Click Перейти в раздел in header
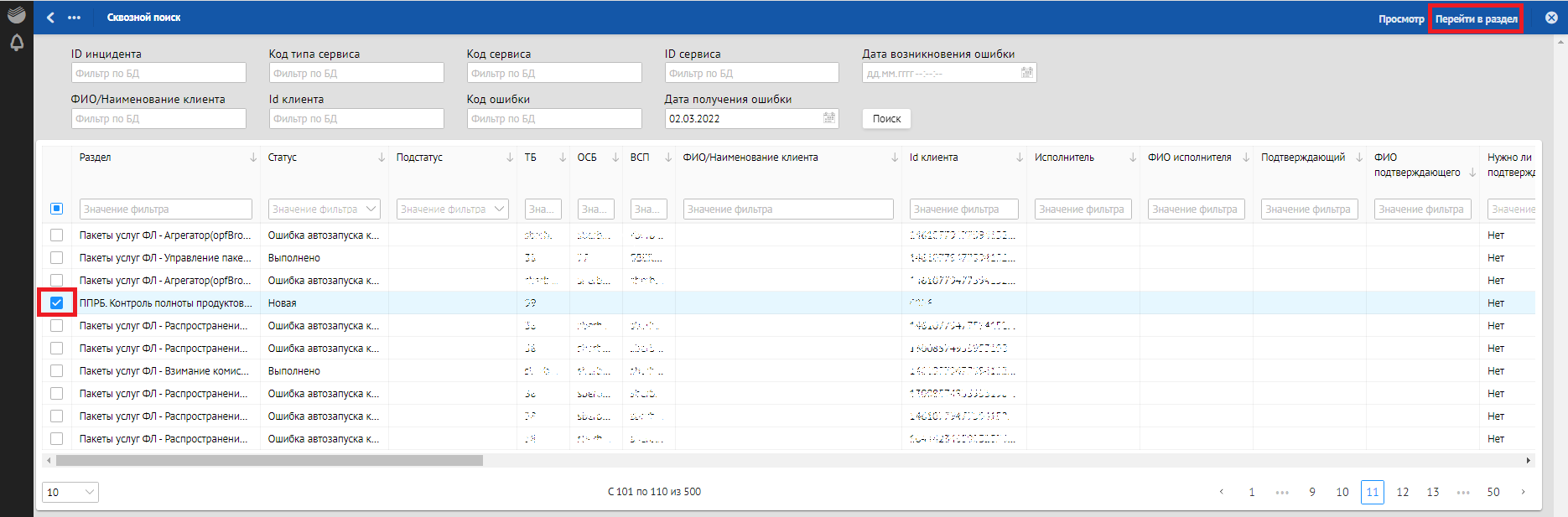 tap(1476, 18)
